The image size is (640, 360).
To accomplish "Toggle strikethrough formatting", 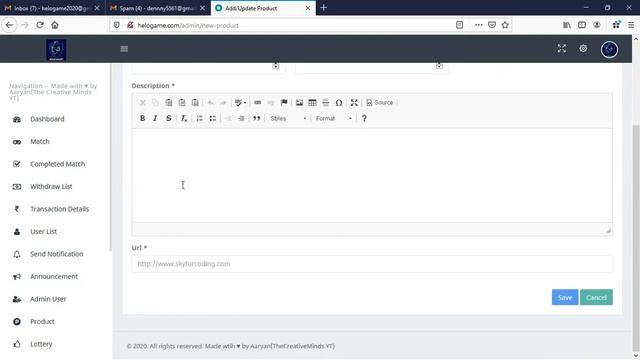I will [169, 118].
